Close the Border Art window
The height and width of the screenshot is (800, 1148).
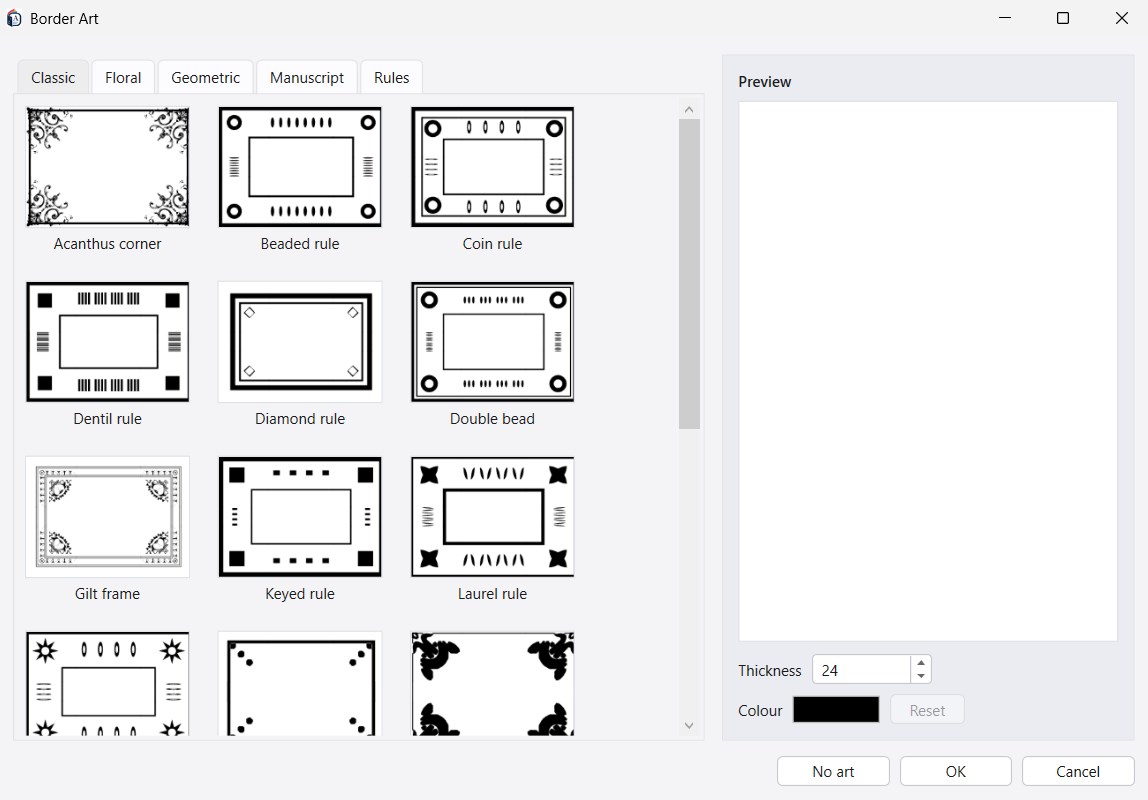pyautogui.click(x=1122, y=18)
